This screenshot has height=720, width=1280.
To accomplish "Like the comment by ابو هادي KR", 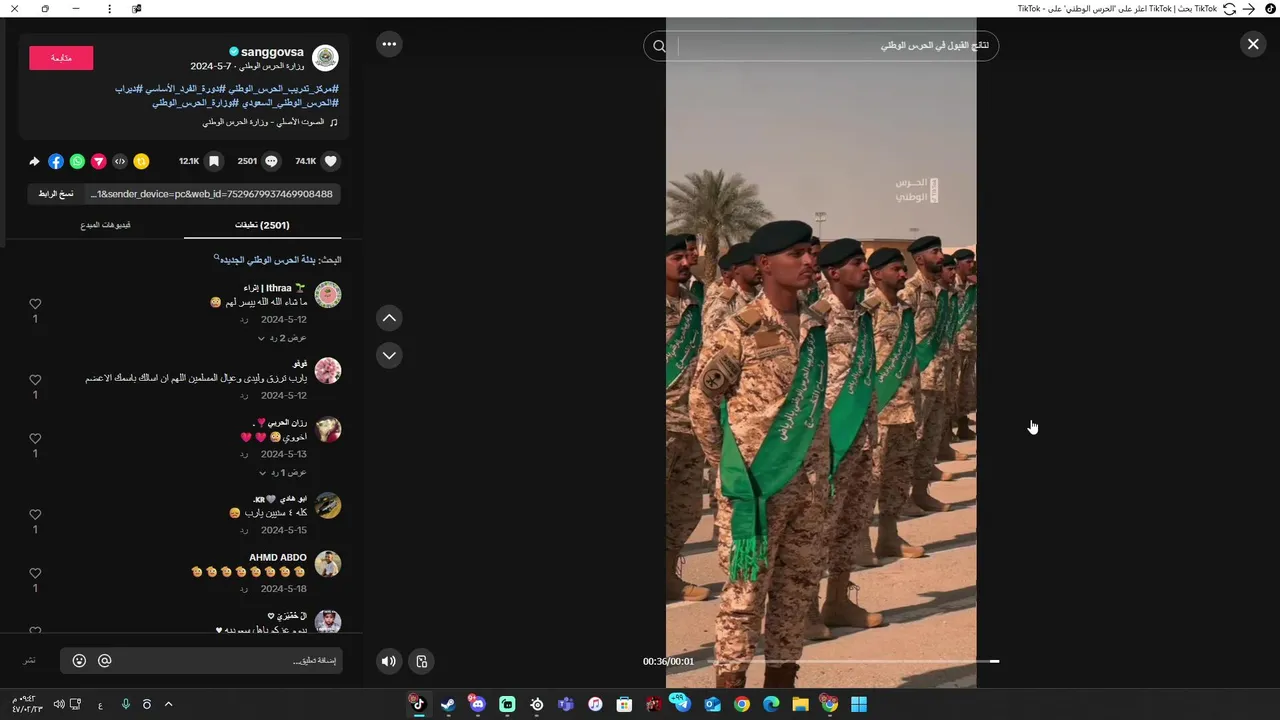I will 35,515.
